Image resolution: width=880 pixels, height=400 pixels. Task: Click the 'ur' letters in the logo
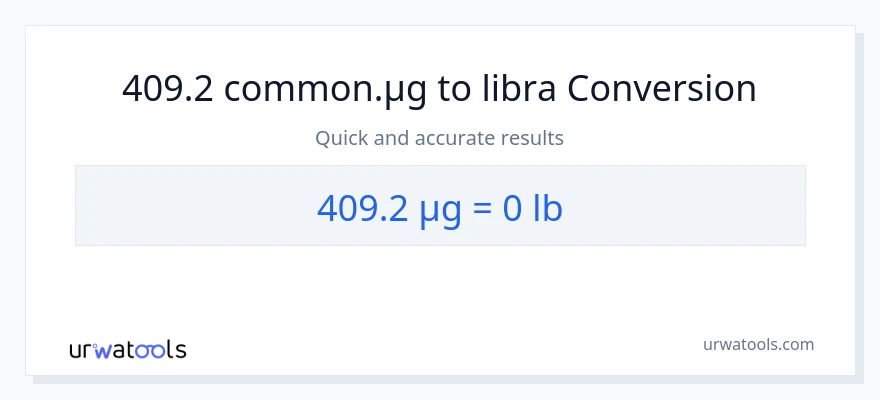point(82,350)
